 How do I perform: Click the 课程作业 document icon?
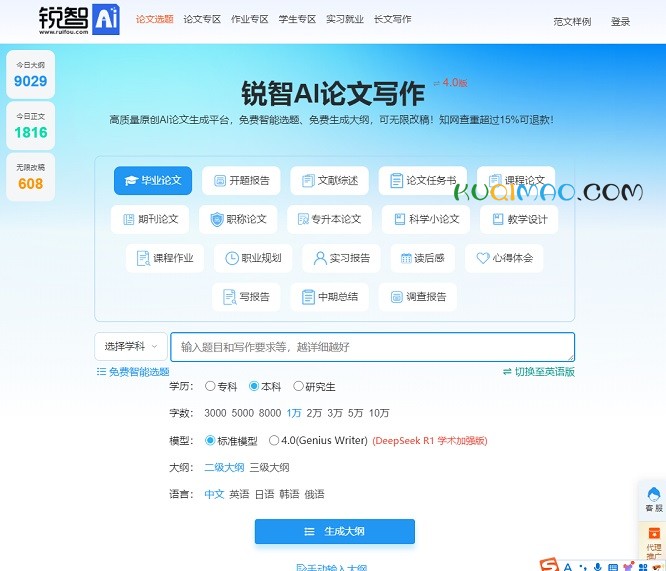click(143, 258)
